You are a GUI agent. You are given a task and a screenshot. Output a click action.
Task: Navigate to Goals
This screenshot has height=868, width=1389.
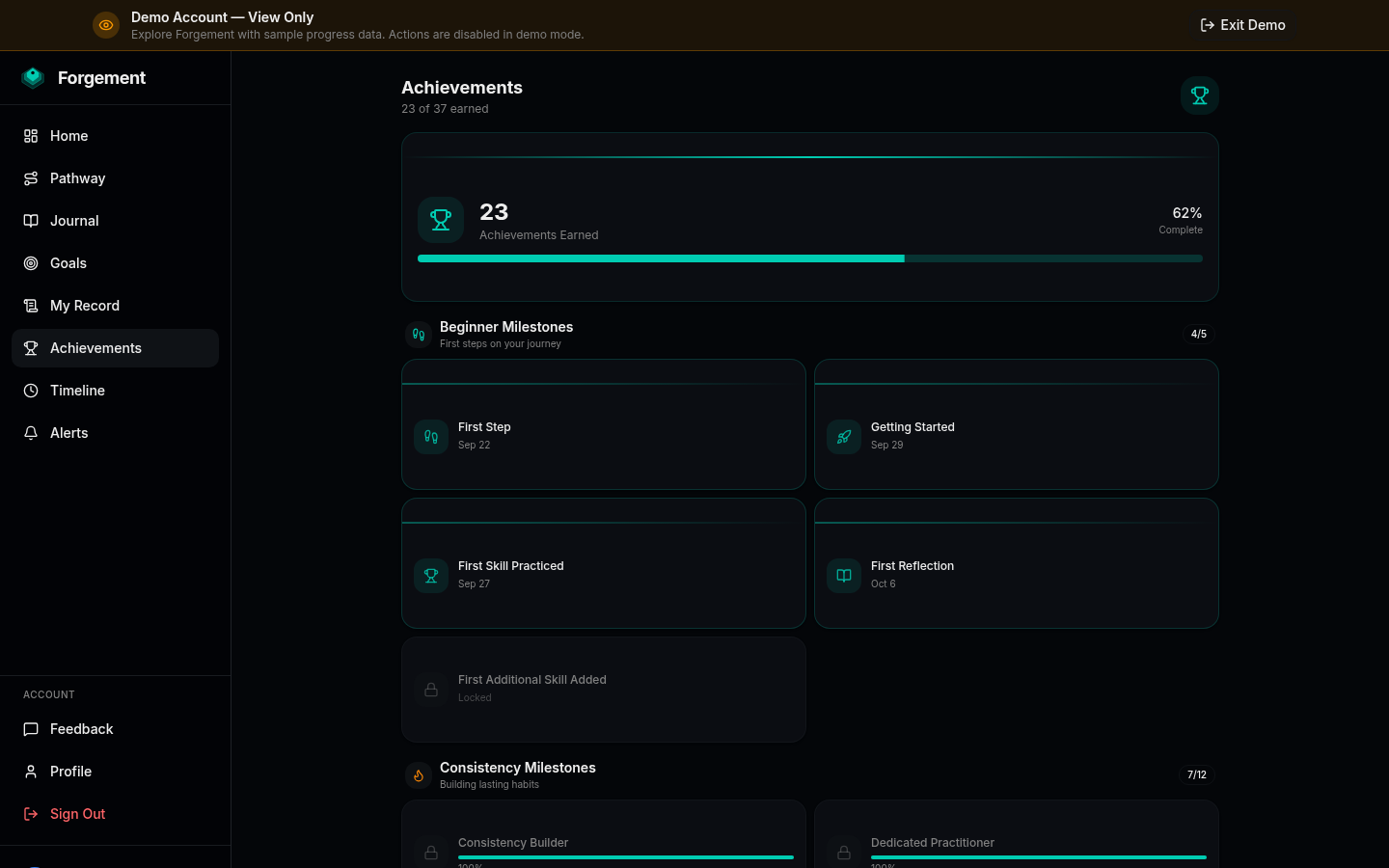(115, 263)
